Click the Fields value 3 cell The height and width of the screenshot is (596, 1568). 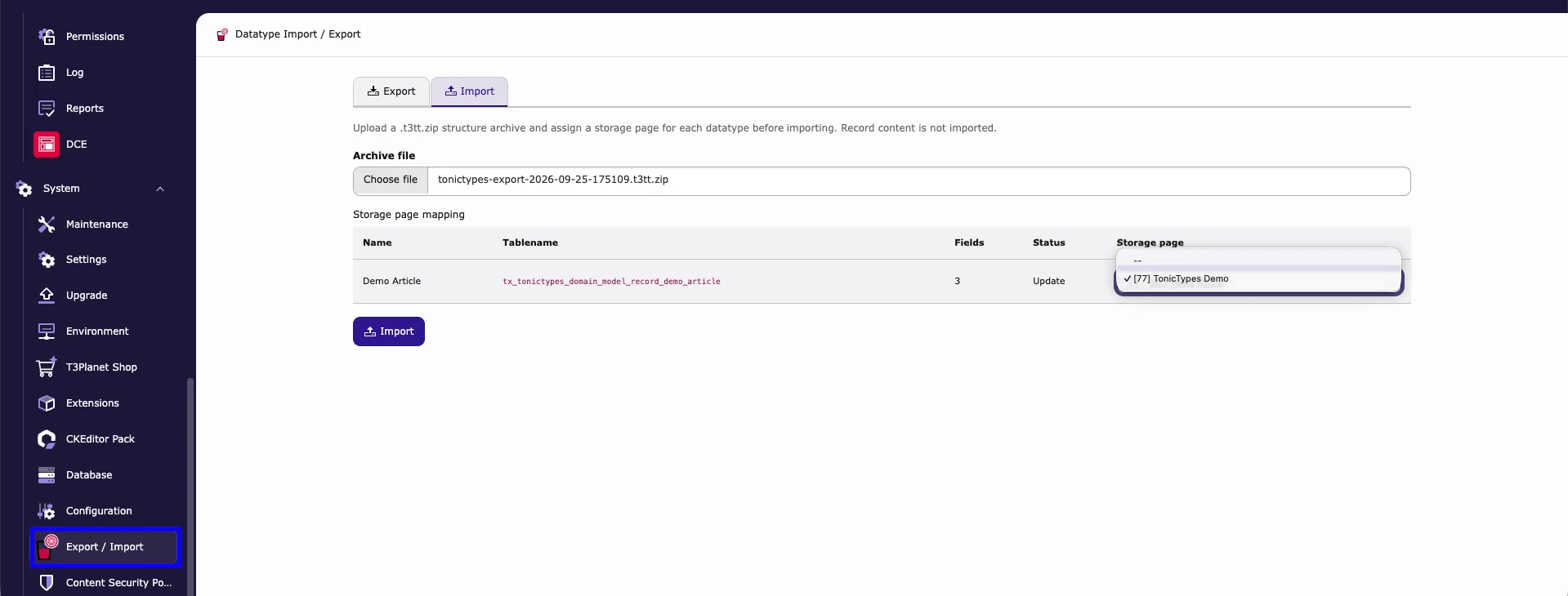point(958,281)
